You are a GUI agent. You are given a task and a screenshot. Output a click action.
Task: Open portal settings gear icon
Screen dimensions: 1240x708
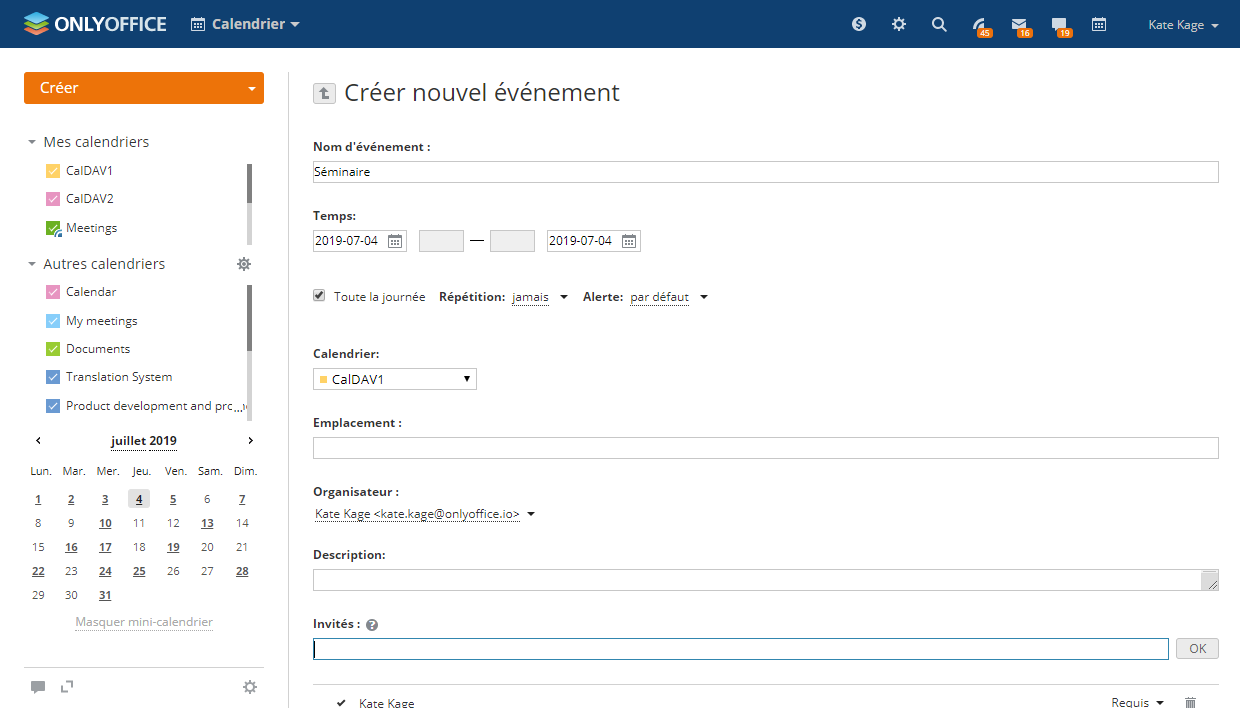point(899,25)
